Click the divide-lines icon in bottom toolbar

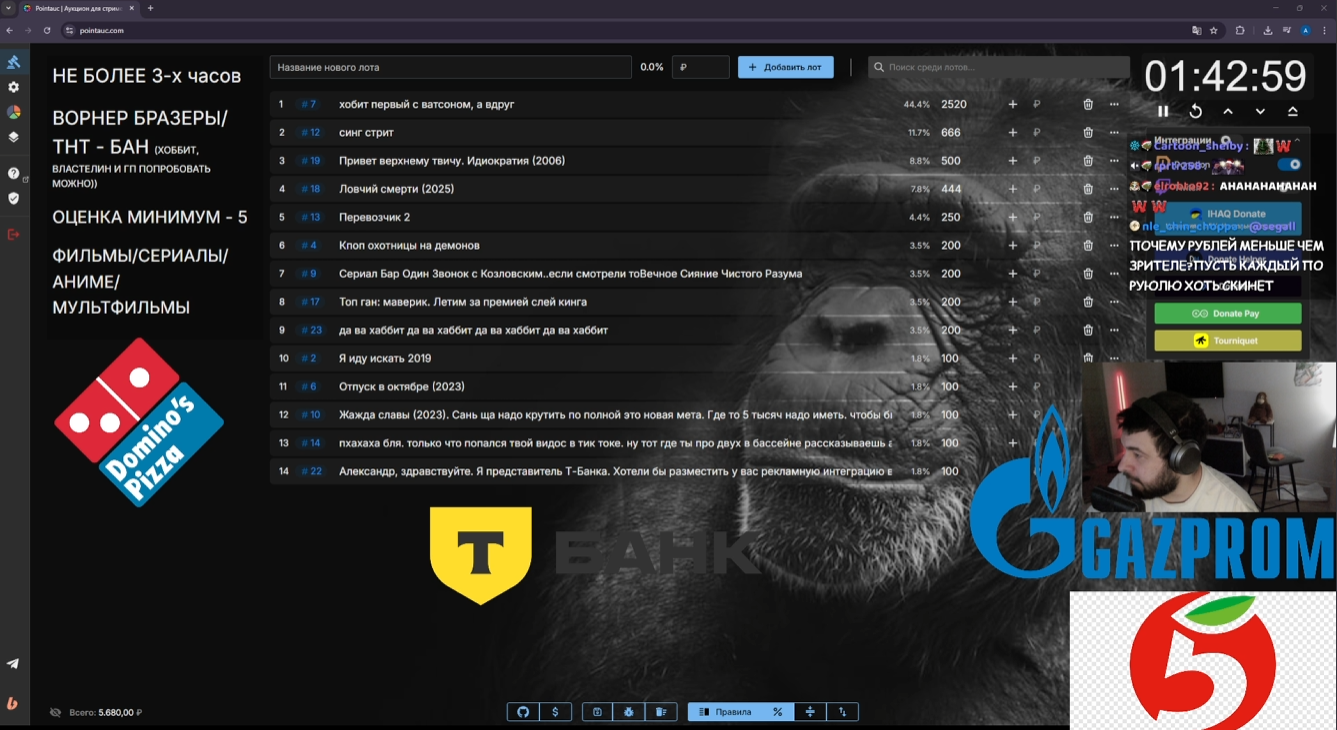pyautogui.click(x=810, y=712)
